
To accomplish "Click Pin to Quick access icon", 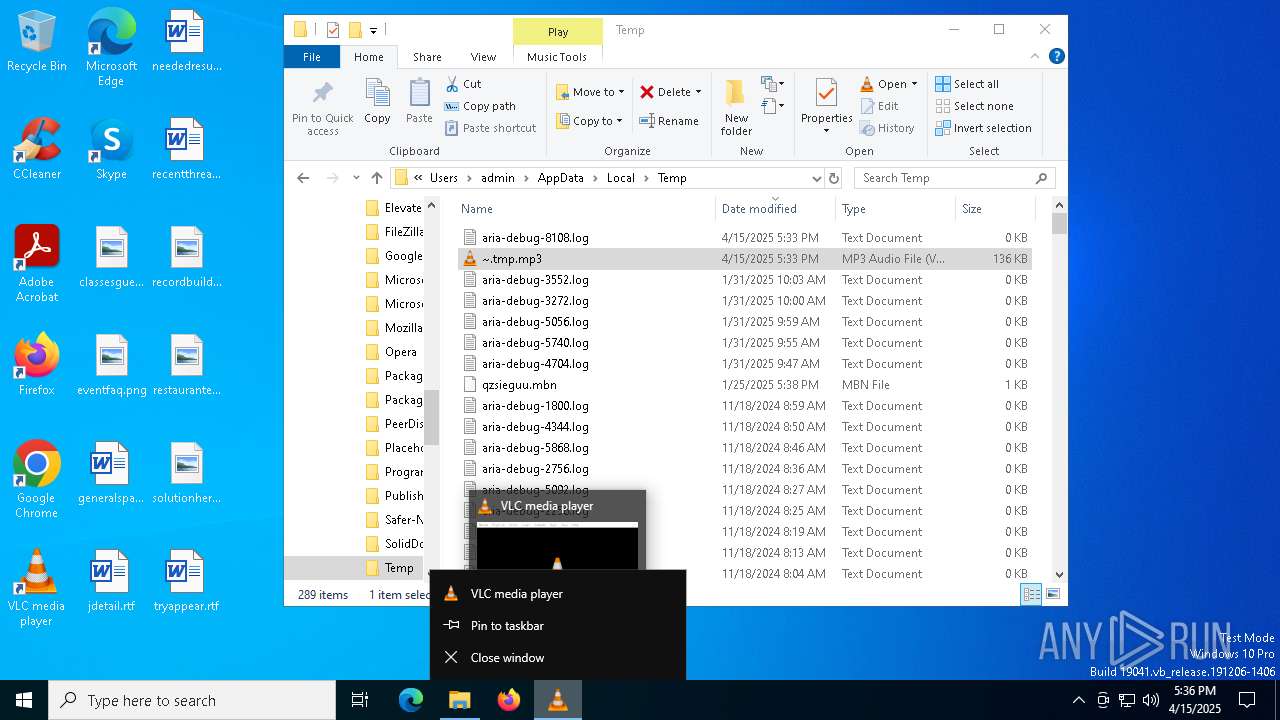I will pos(322,108).
